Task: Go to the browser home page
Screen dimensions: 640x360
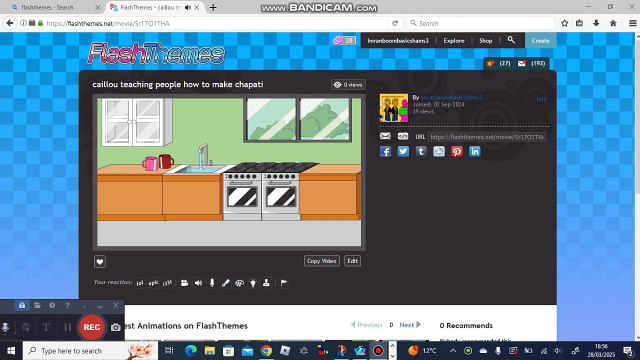Action: (x=613, y=23)
